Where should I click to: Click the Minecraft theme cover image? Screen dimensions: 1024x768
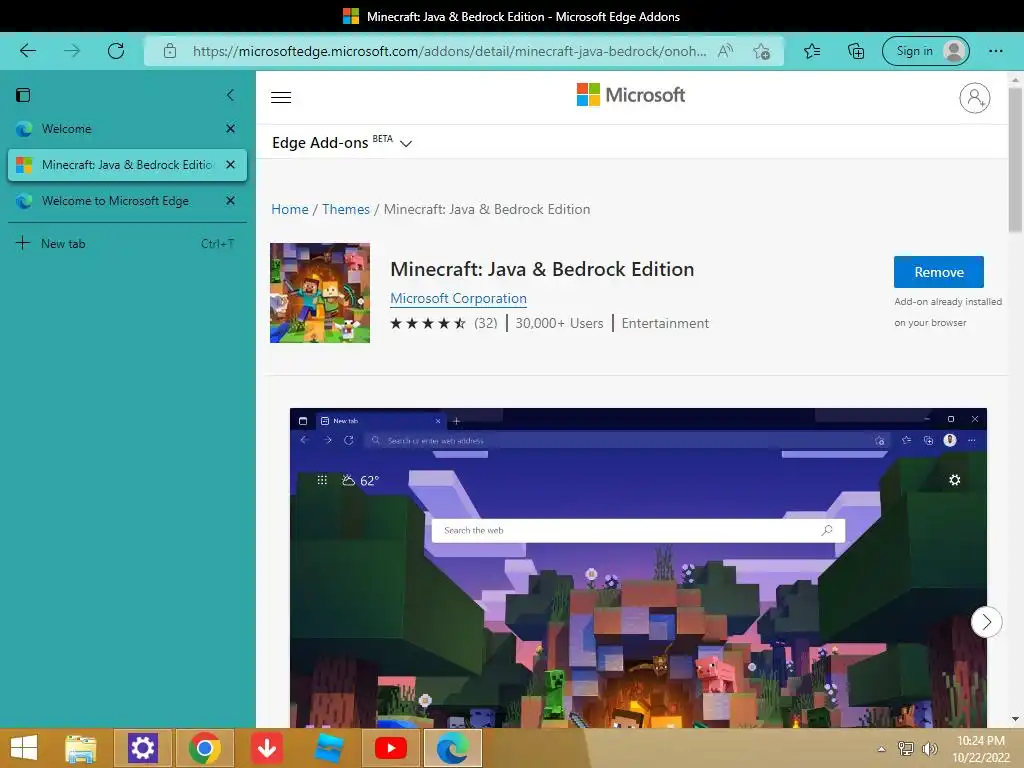point(320,293)
